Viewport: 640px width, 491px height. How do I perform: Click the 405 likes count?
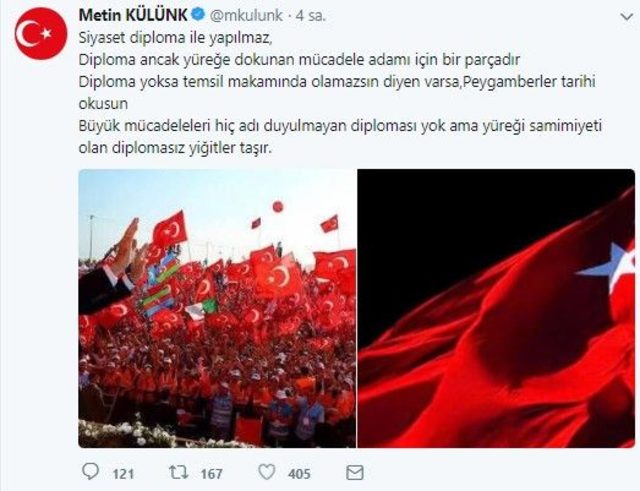[299, 474]
